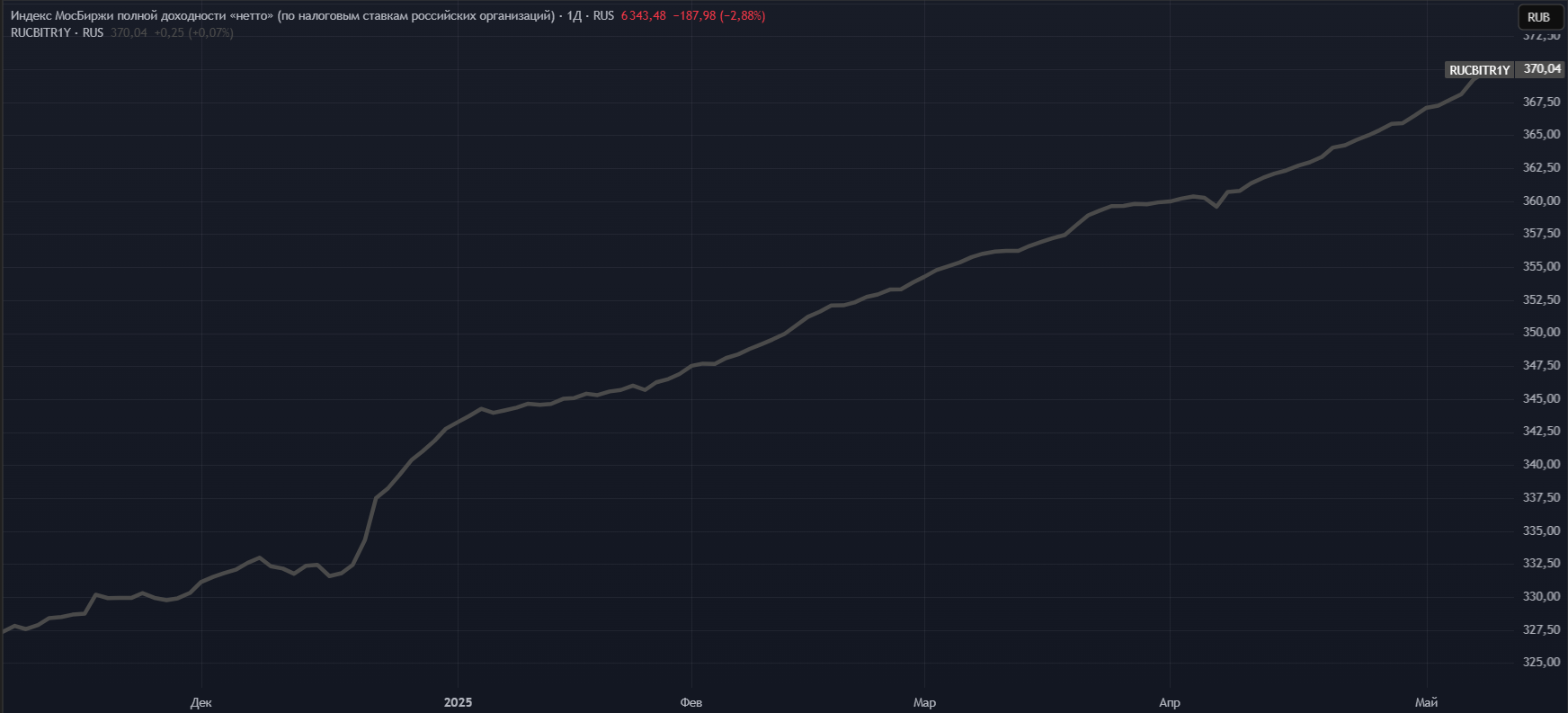Click the grey 370,04 value in legend

point(129,32)
